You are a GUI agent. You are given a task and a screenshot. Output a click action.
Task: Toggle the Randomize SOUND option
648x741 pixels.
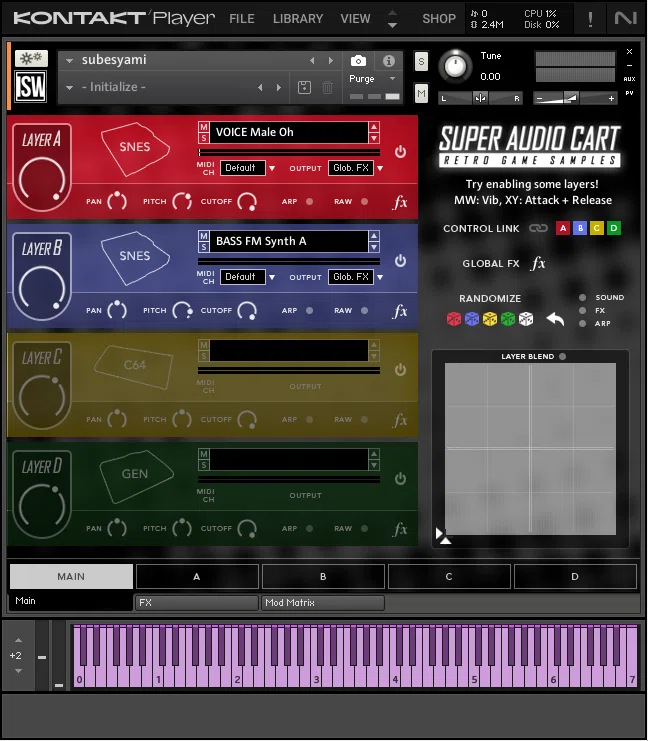(x=582, y=297)
